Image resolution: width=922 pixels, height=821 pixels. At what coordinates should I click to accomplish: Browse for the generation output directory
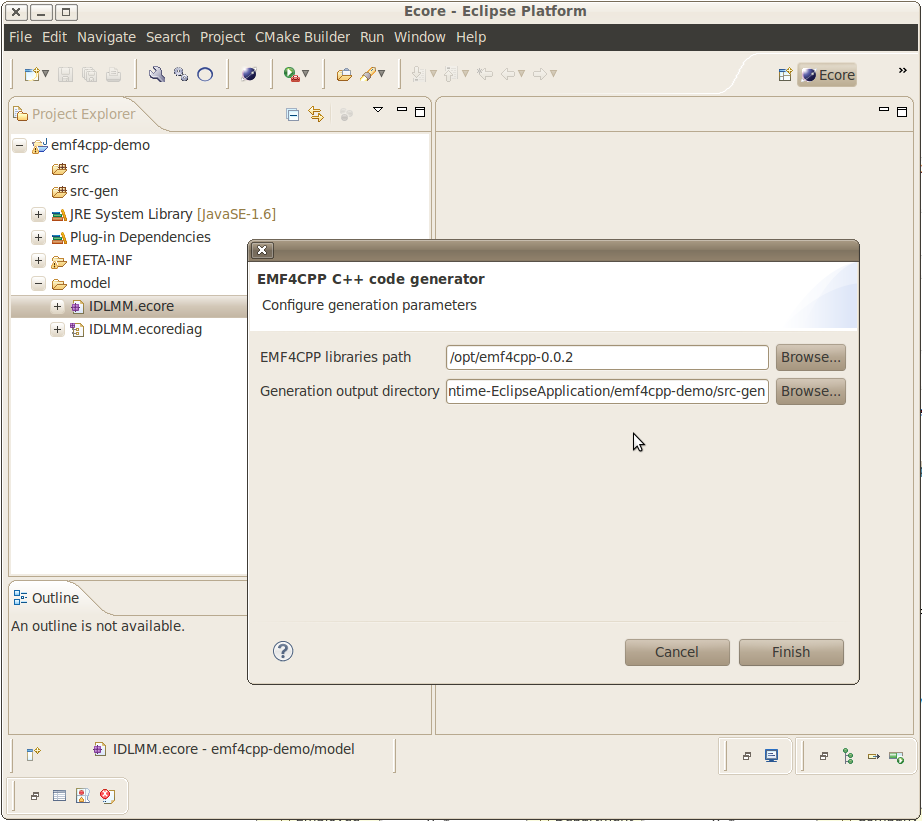(x=811, y=392)
